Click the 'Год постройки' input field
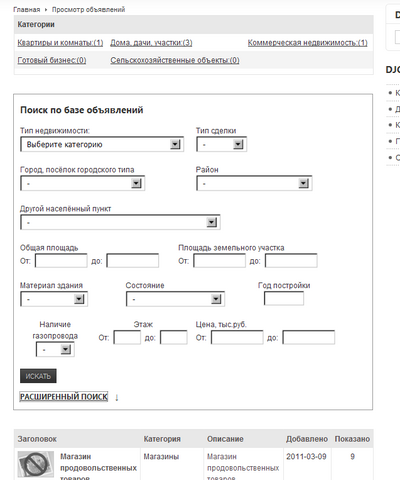The image size is (400, 480). (284, 298)
